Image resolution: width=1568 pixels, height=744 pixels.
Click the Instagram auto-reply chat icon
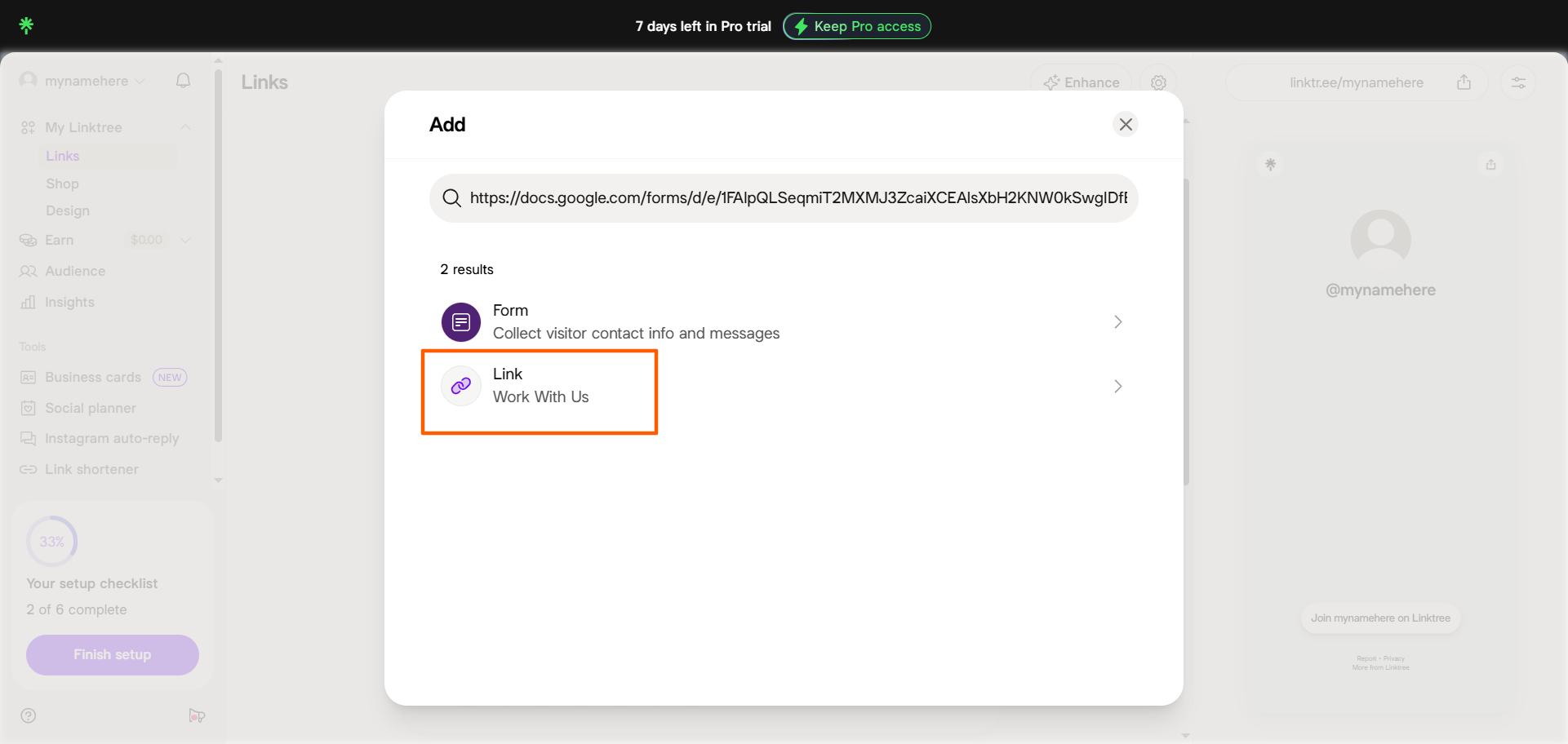pos(28,439)
